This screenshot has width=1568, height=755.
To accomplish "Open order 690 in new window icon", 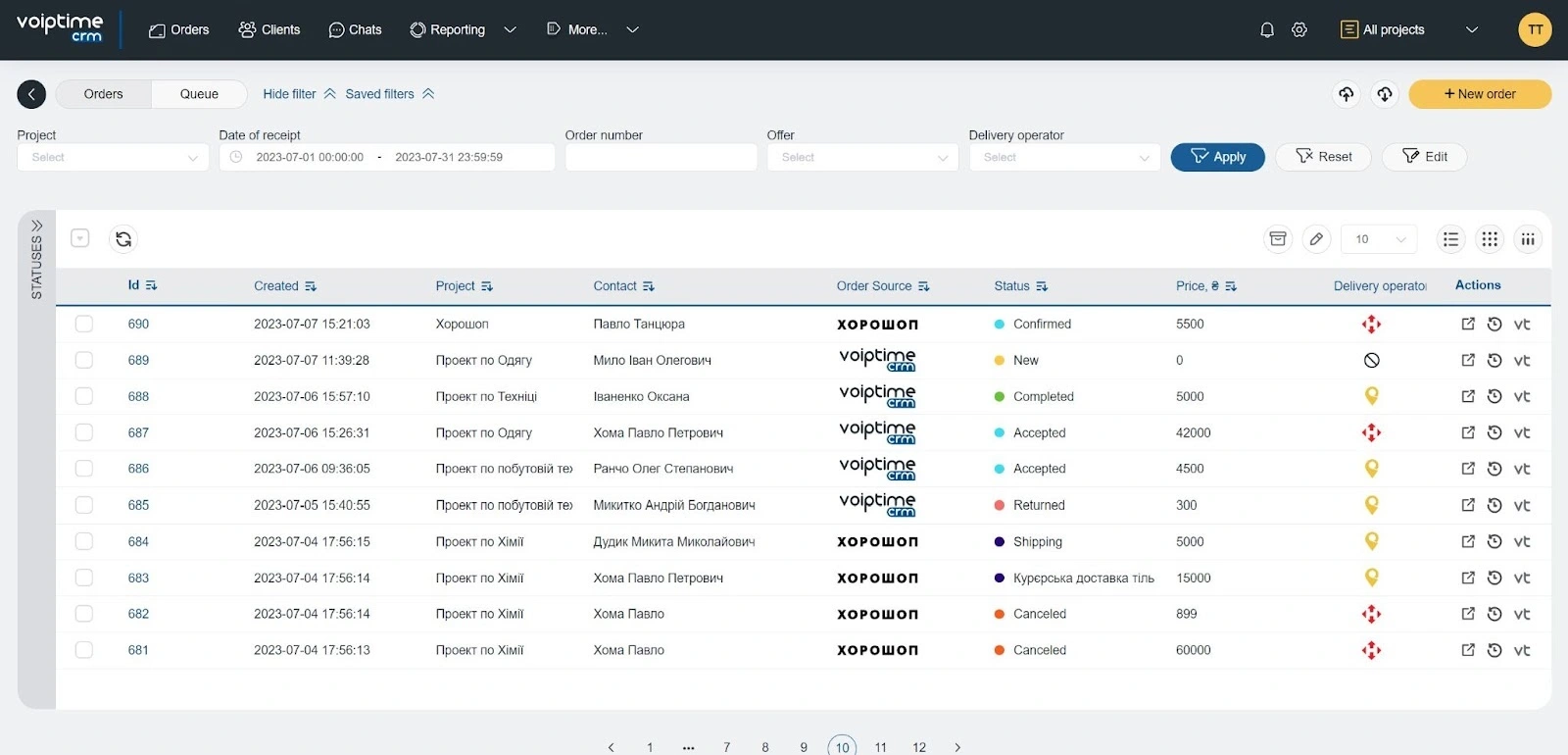I will (1468, 325).
